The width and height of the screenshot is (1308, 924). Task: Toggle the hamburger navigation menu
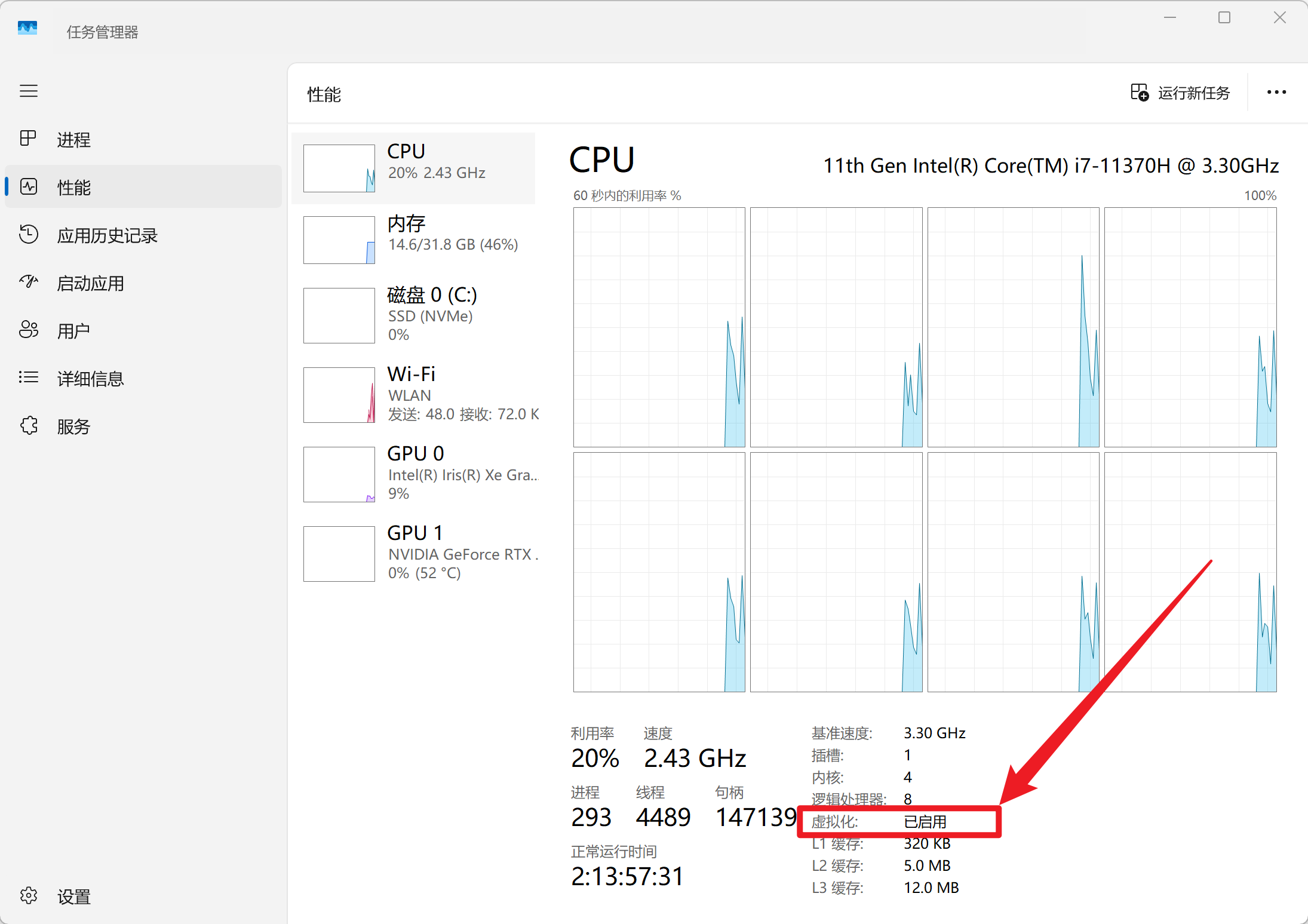29,91
